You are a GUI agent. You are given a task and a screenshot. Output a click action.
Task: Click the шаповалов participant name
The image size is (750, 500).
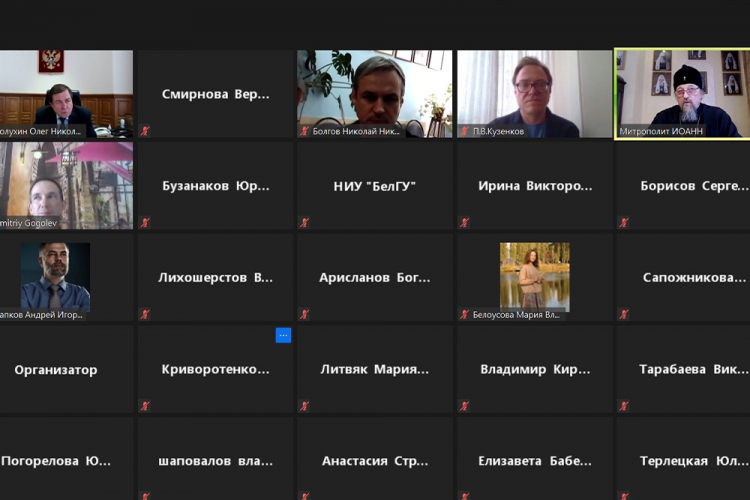pos(215,461)
